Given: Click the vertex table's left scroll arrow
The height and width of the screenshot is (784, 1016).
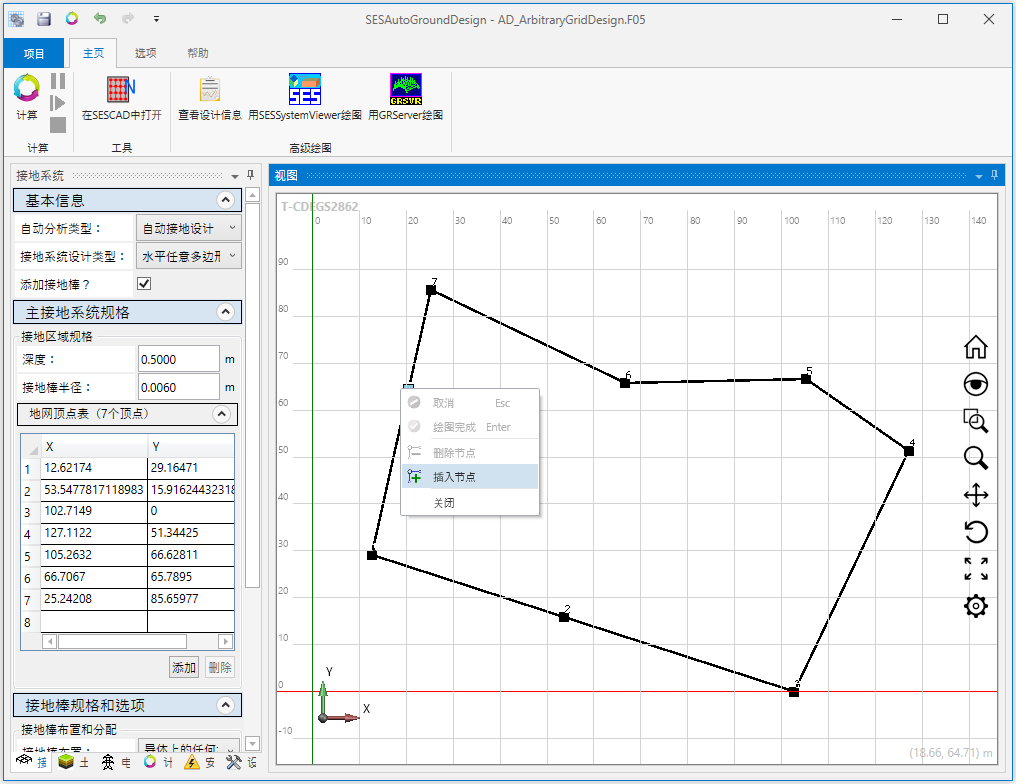Looking at the screenshot, I should [49, 641].
